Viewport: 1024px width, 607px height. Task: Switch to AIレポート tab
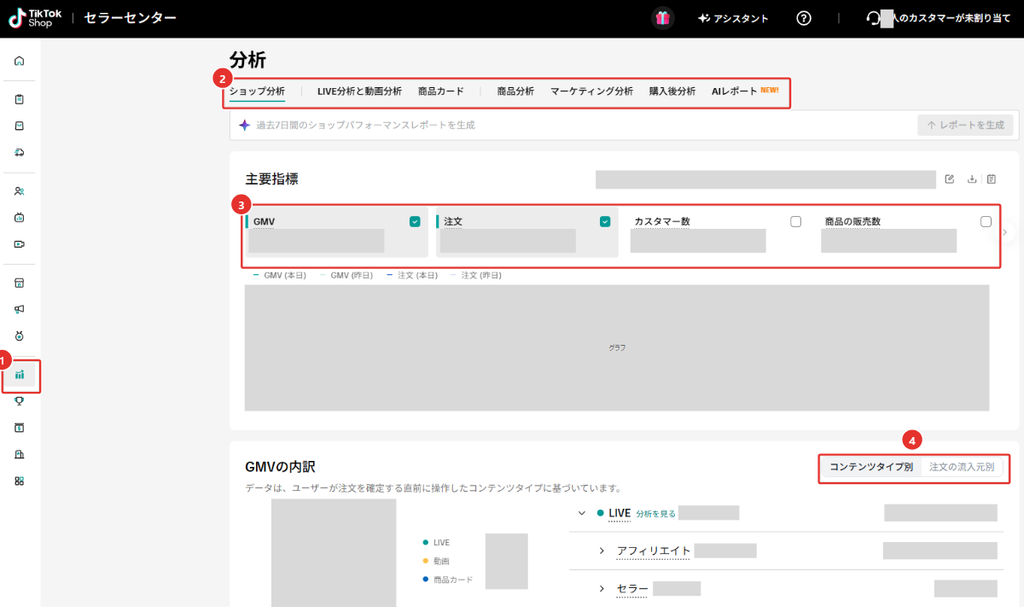(735, 91)
